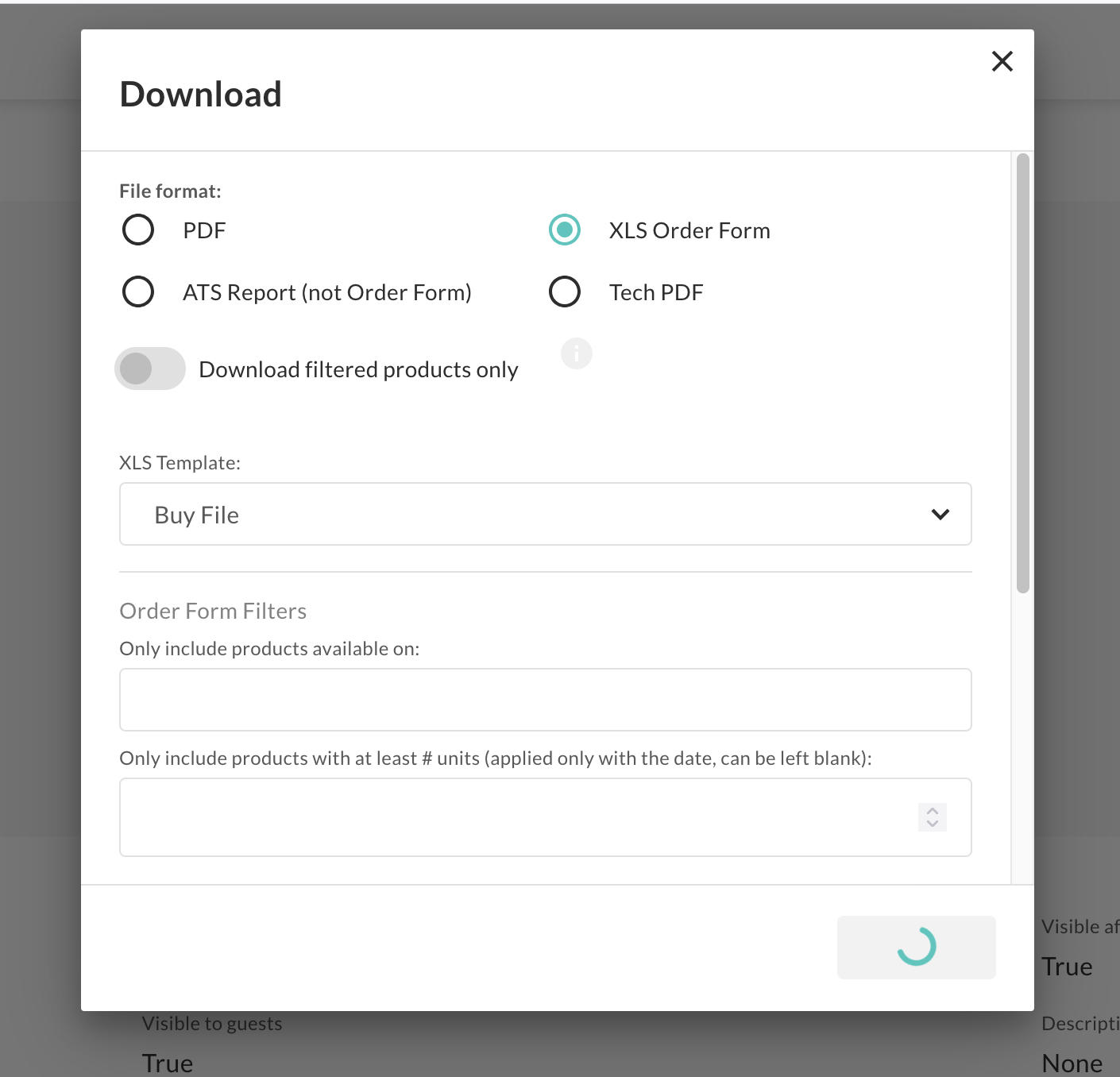Enable Download filtered products only
Viewport: 1120px width, 1077px height.
(150, 369)
